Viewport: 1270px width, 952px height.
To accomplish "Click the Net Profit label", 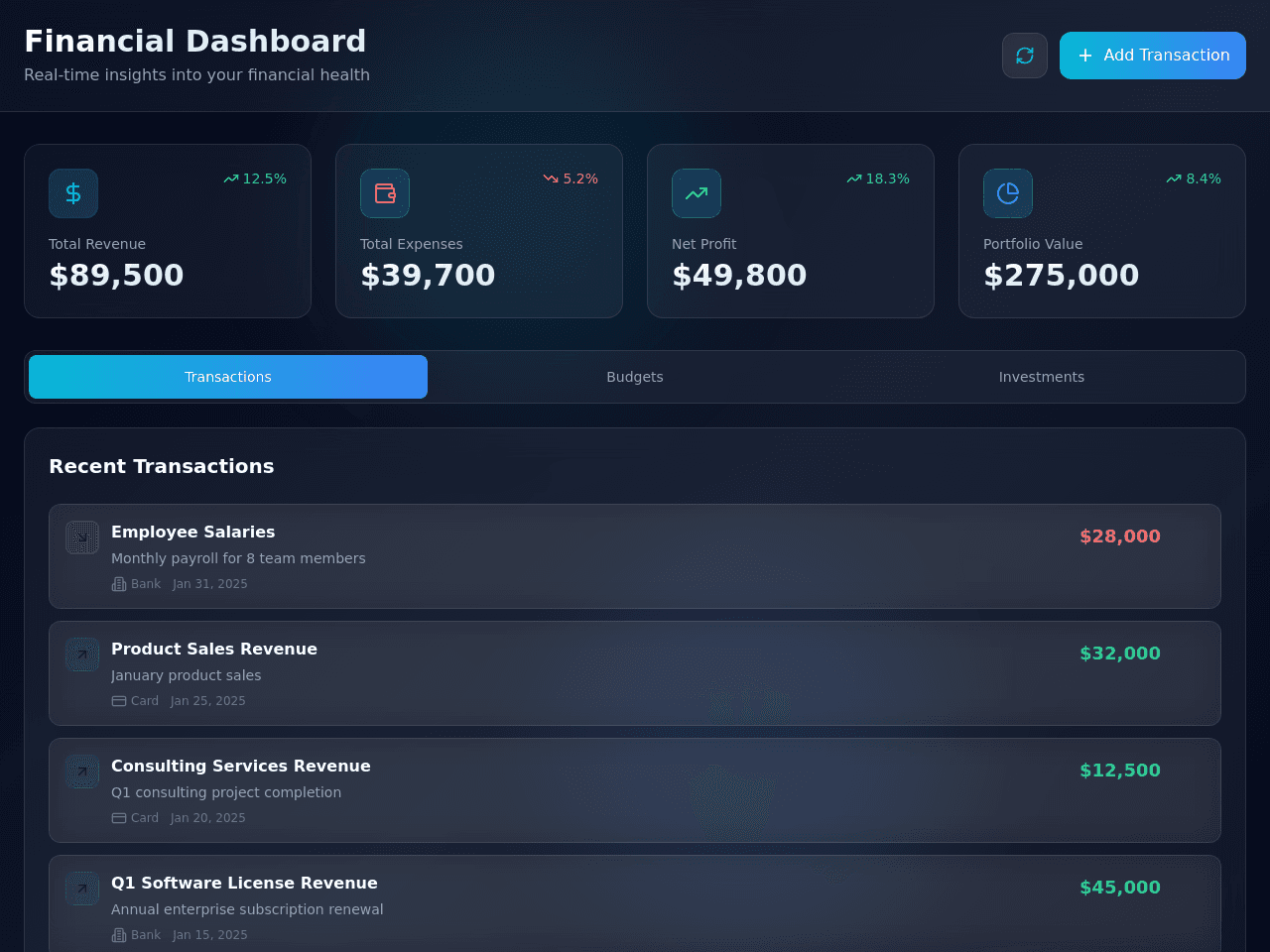I will point(704,244).
